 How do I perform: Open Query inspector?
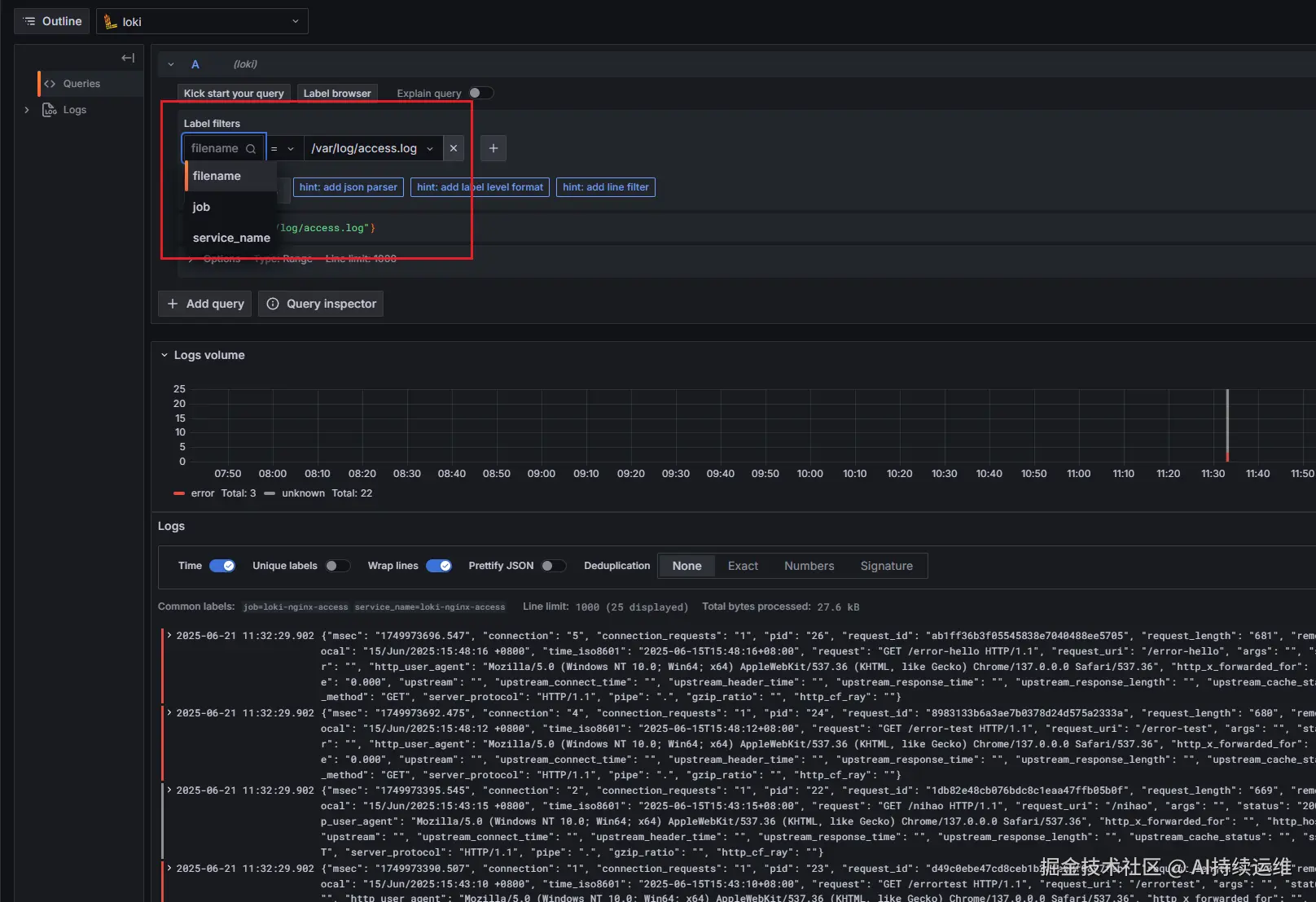pyautogui.click(x=321, y=304)
